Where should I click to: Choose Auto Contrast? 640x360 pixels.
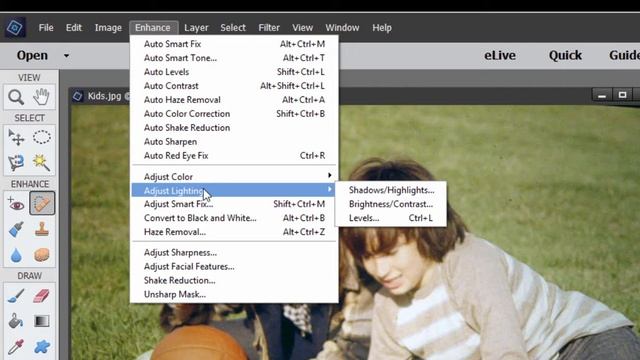point(234,86)
